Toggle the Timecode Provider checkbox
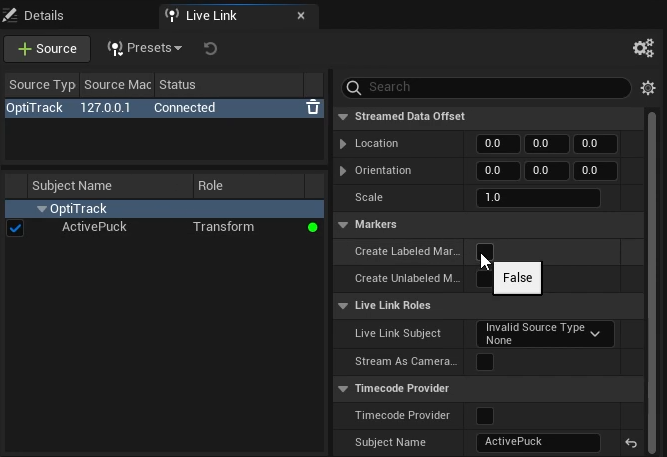The height and width of the screenshot is (457, 667). tap(485, 415)
